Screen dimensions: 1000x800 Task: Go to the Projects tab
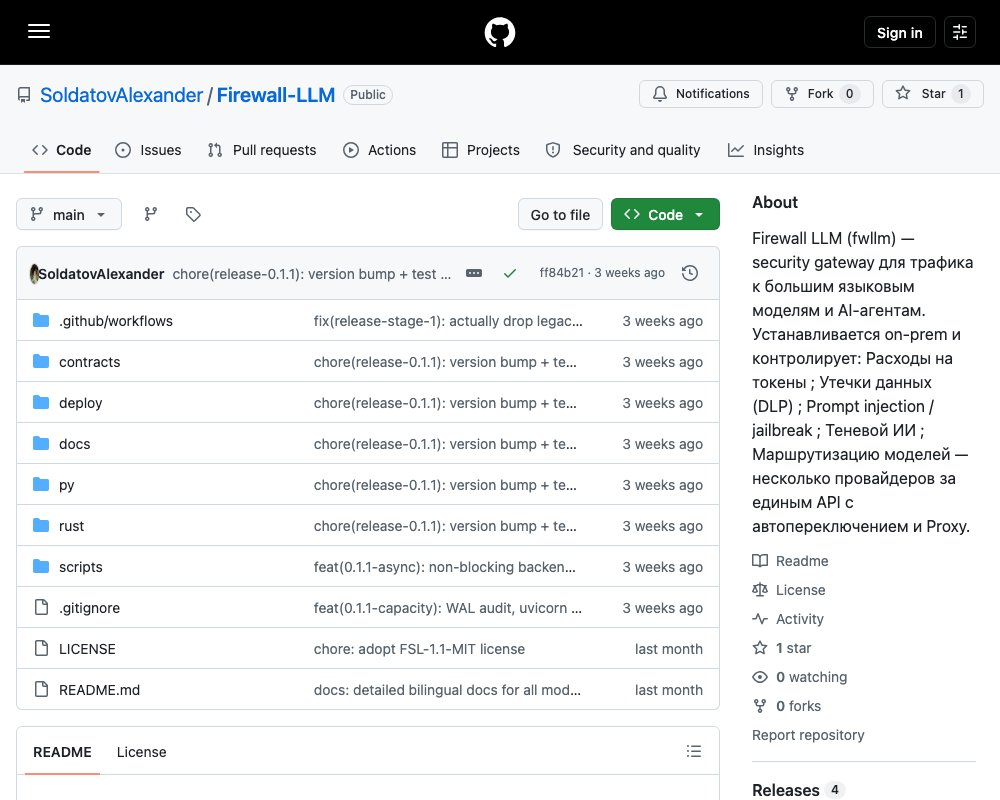[481, 150]
